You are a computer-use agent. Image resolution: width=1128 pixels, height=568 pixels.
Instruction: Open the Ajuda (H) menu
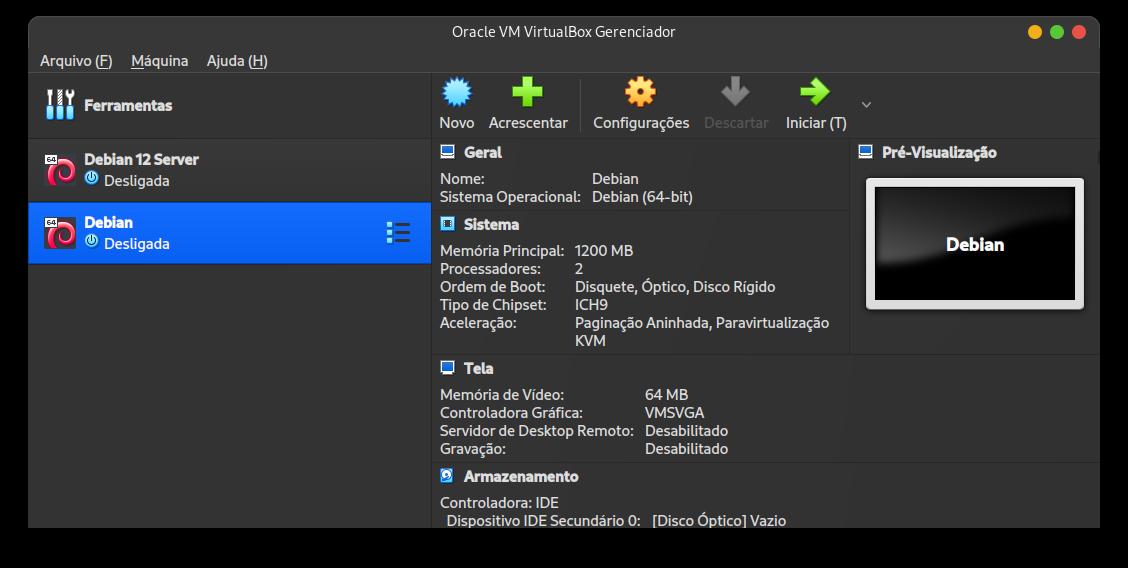pyautogui.click(x=237, y=61)
